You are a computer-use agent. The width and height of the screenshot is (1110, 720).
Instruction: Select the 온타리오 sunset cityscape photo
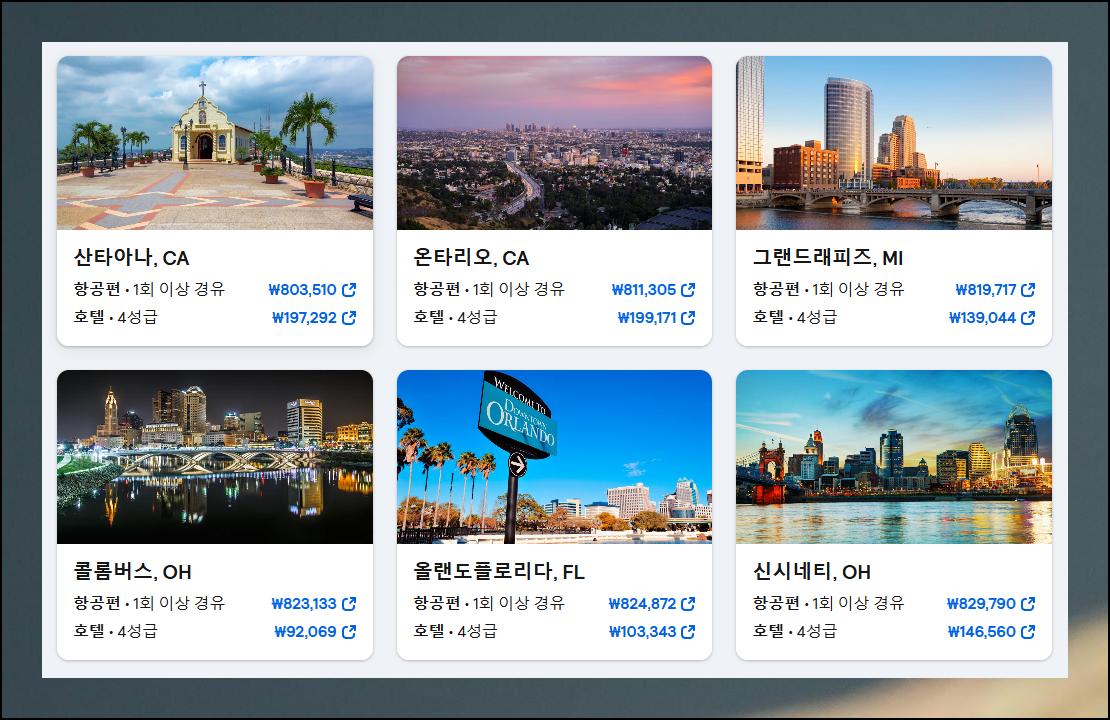554,143
